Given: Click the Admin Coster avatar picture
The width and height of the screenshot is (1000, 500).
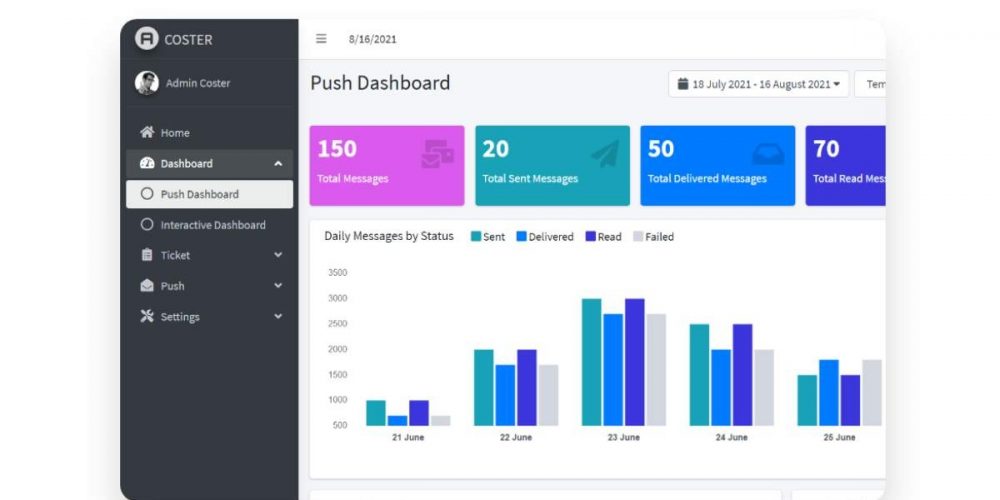Looking at the screenshot, I should pyautogui.click(x=147, y=83).
